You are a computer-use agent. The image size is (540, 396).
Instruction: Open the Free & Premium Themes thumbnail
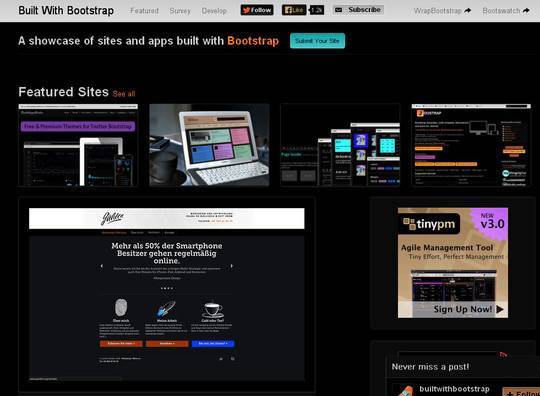(78, 145)
